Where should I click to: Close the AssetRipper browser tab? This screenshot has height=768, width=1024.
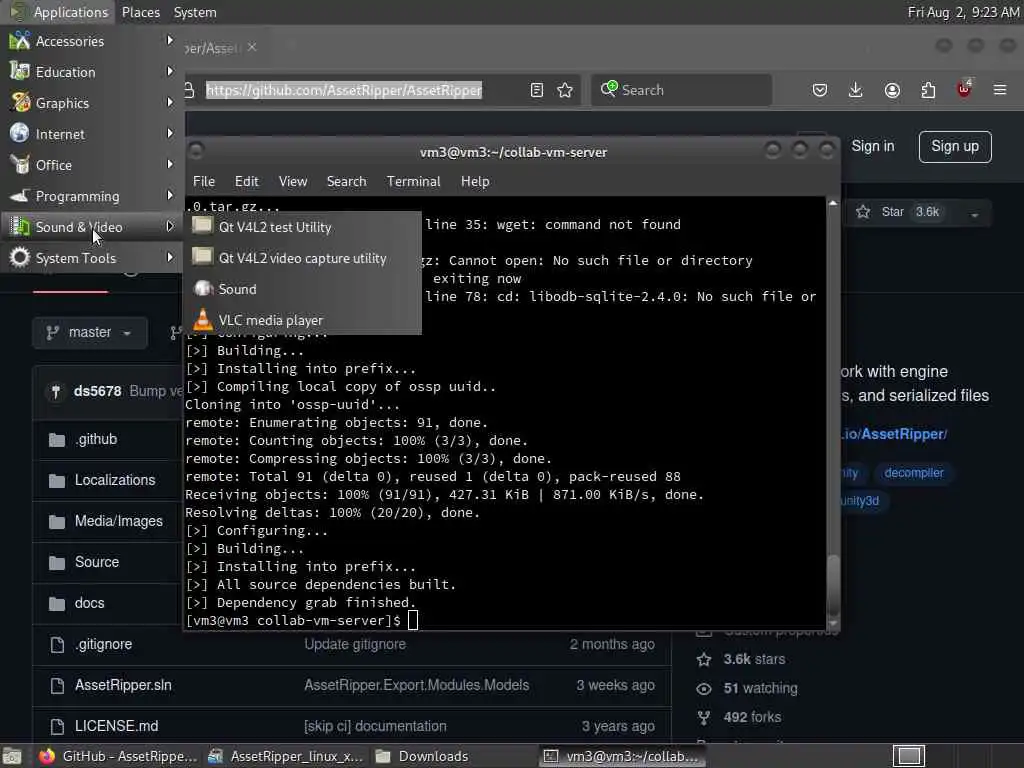tap(252, 47)
